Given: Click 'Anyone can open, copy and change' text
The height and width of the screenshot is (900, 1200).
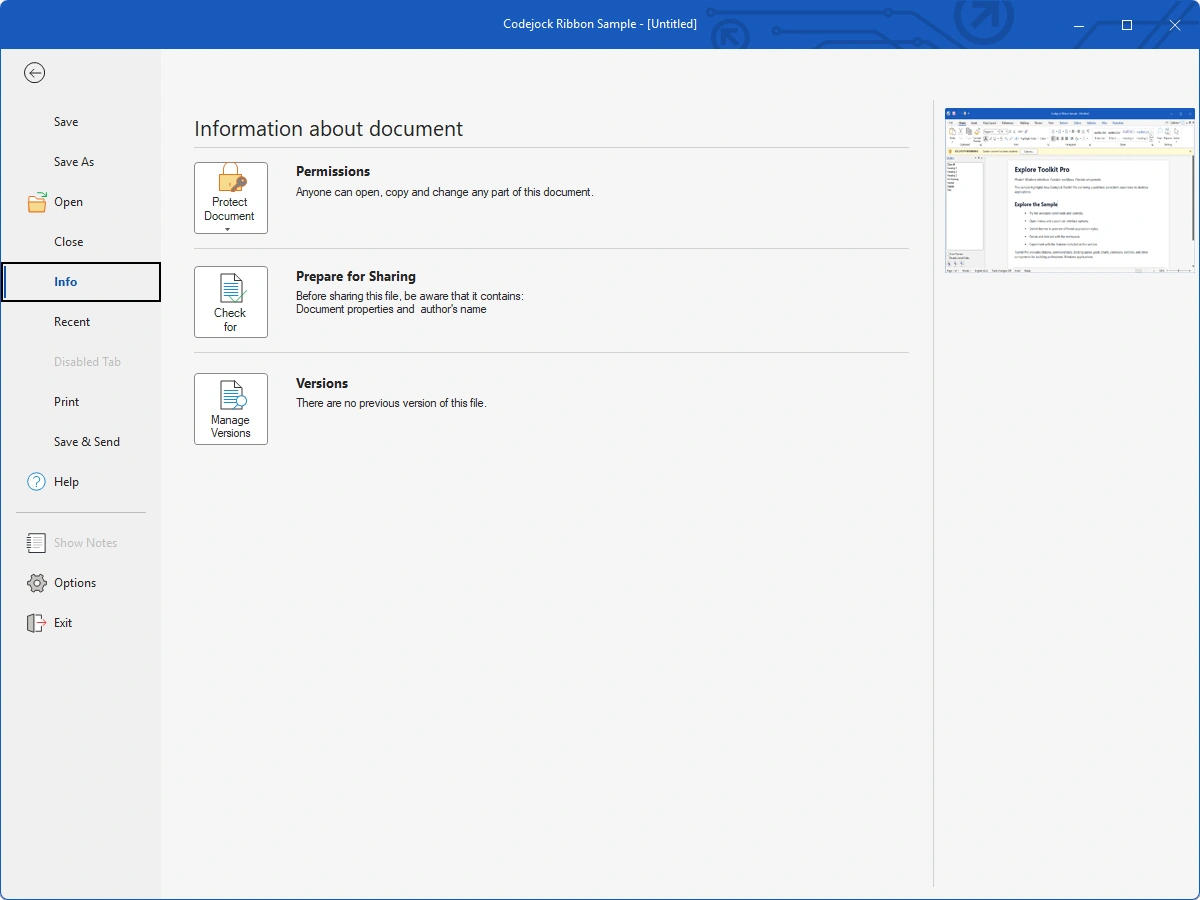Looking at the screenshot, I should click(445, 192).
